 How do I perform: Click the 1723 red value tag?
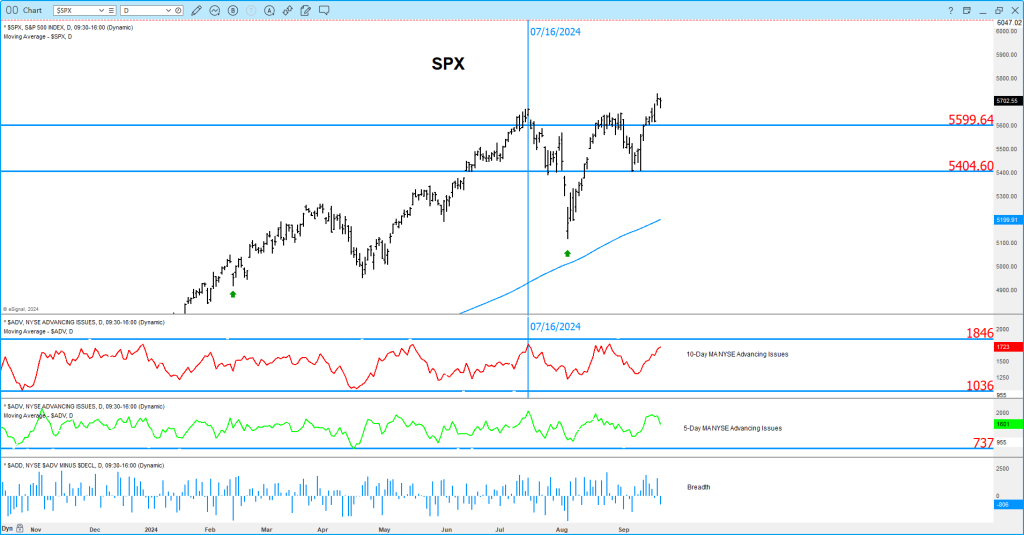(1008, 347)
